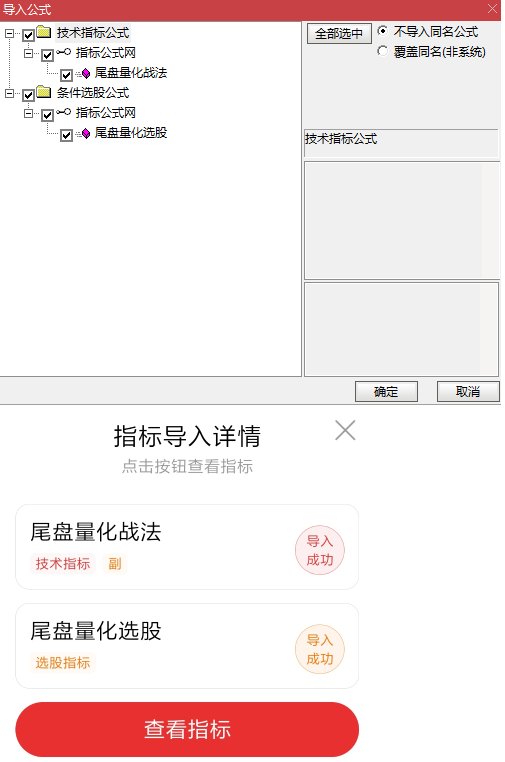Viewport: 505px width, 762px height.
Task: Collapse the 技术指标公式 tree node
Action: click(x=9, y=33)
